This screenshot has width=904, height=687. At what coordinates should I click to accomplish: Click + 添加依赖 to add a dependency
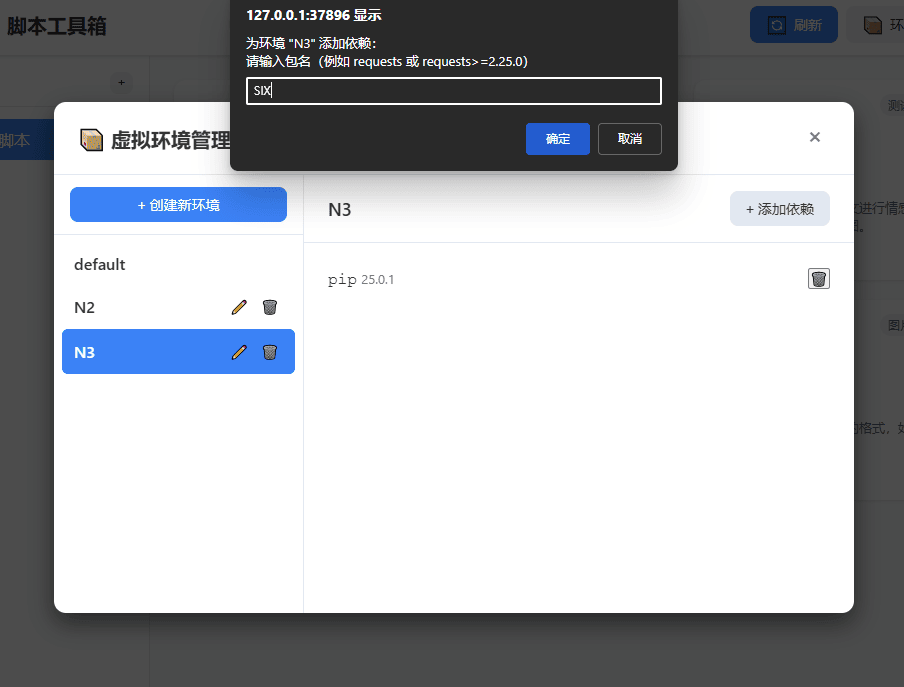click(x=779, y=208)
